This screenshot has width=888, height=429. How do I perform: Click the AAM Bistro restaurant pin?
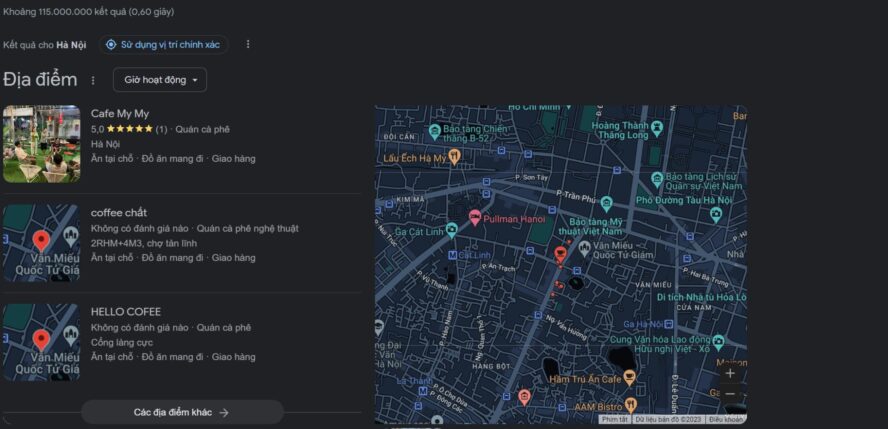coord(631,405)
